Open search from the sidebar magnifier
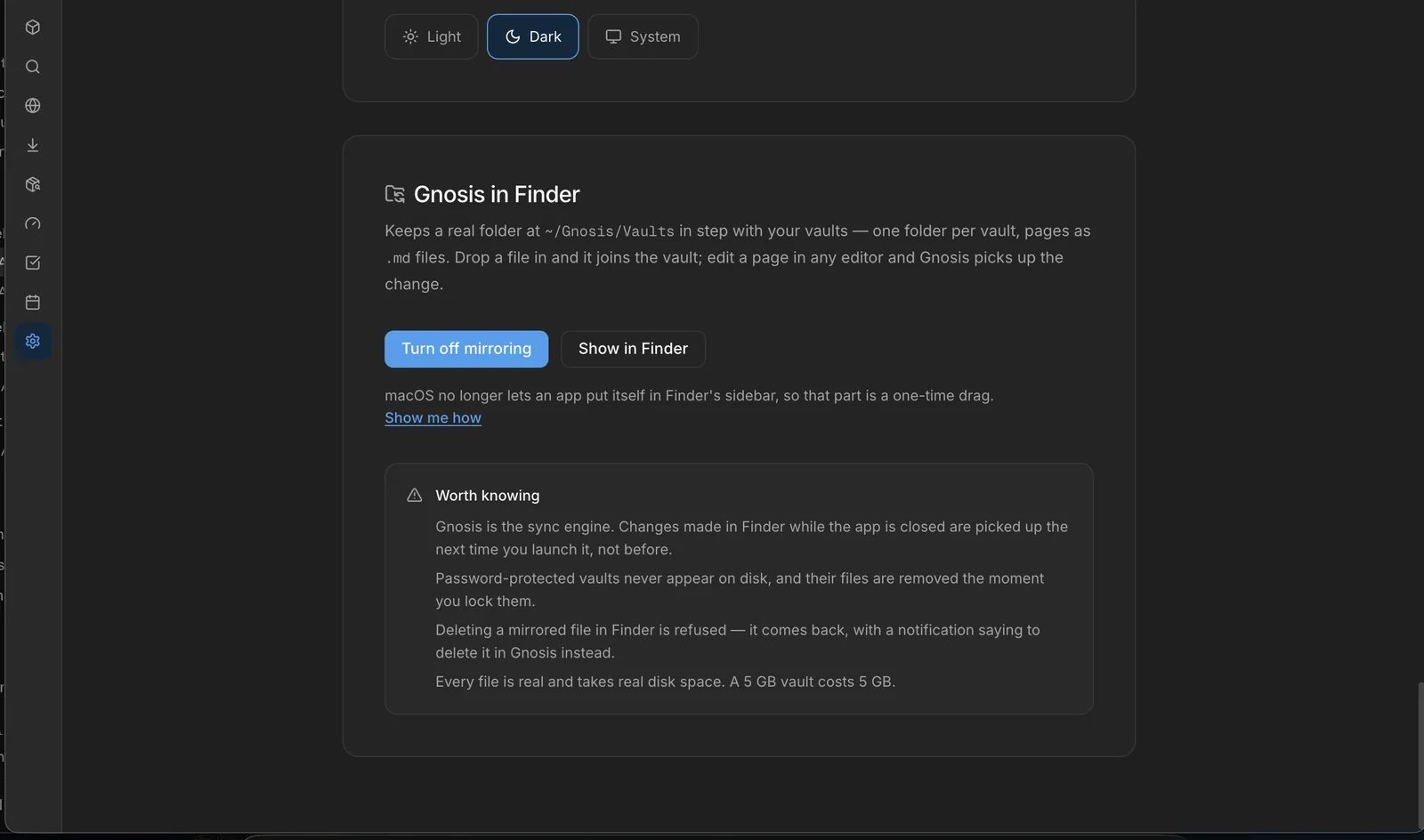The height and width of the screenshot is (840, 1424). 33,67
